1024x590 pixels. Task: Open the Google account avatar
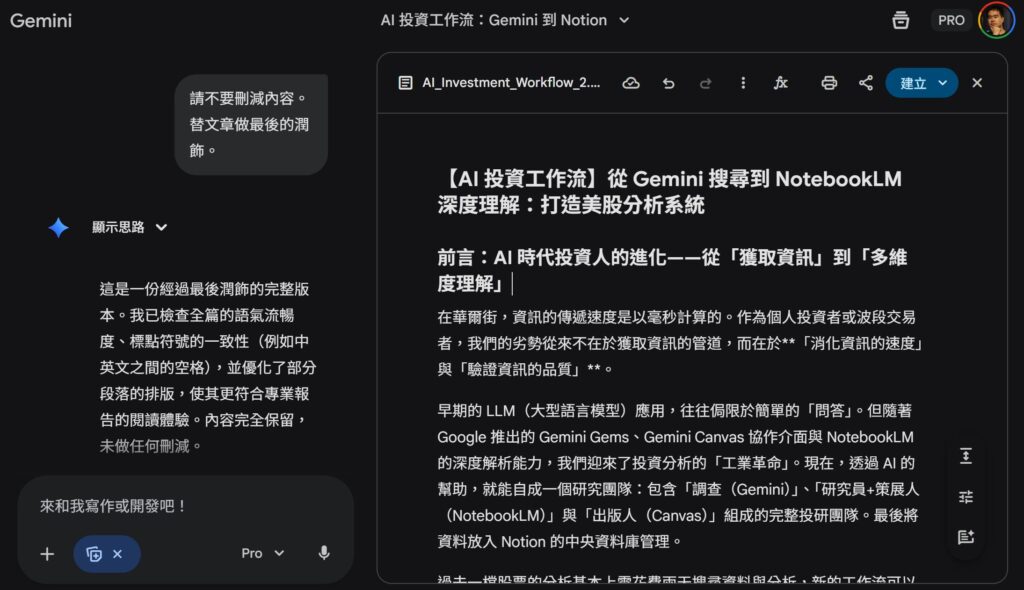point(996,20)
